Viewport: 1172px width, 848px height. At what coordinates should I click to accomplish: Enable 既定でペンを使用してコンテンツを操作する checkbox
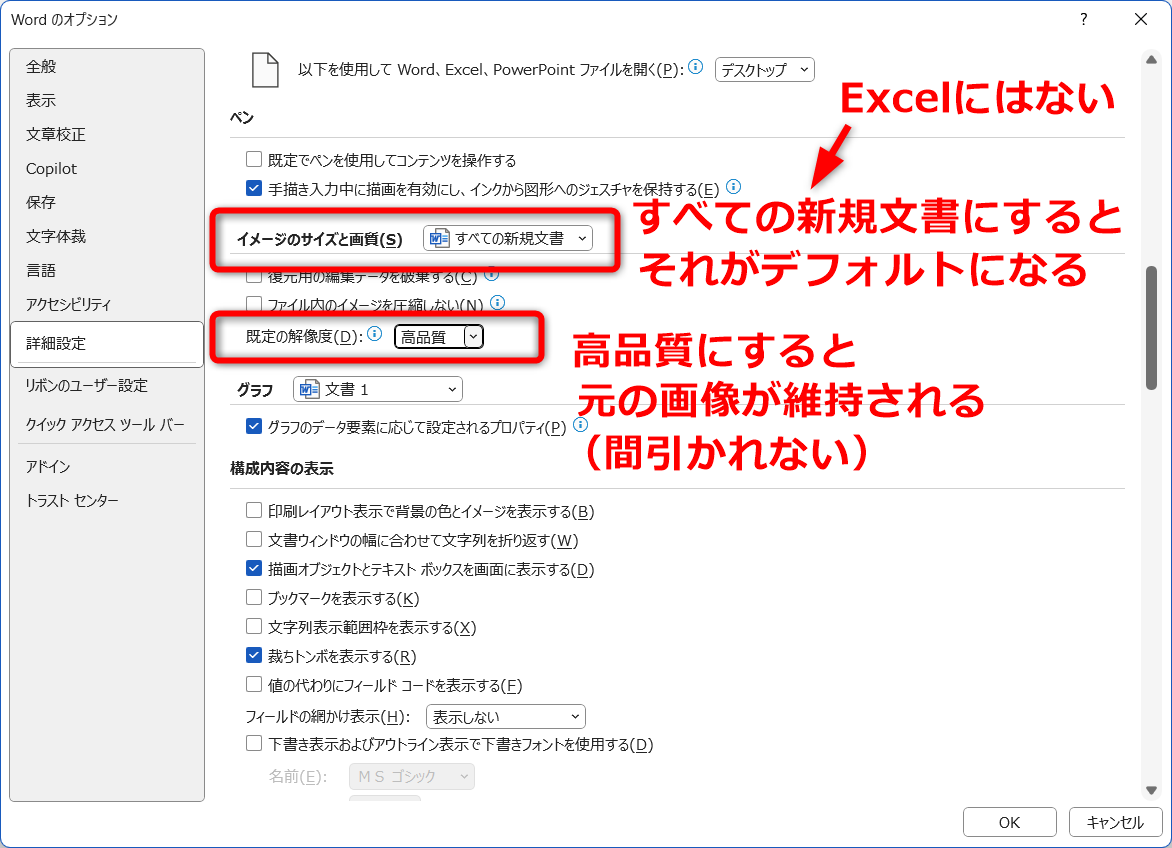click(x=254, y=160)
